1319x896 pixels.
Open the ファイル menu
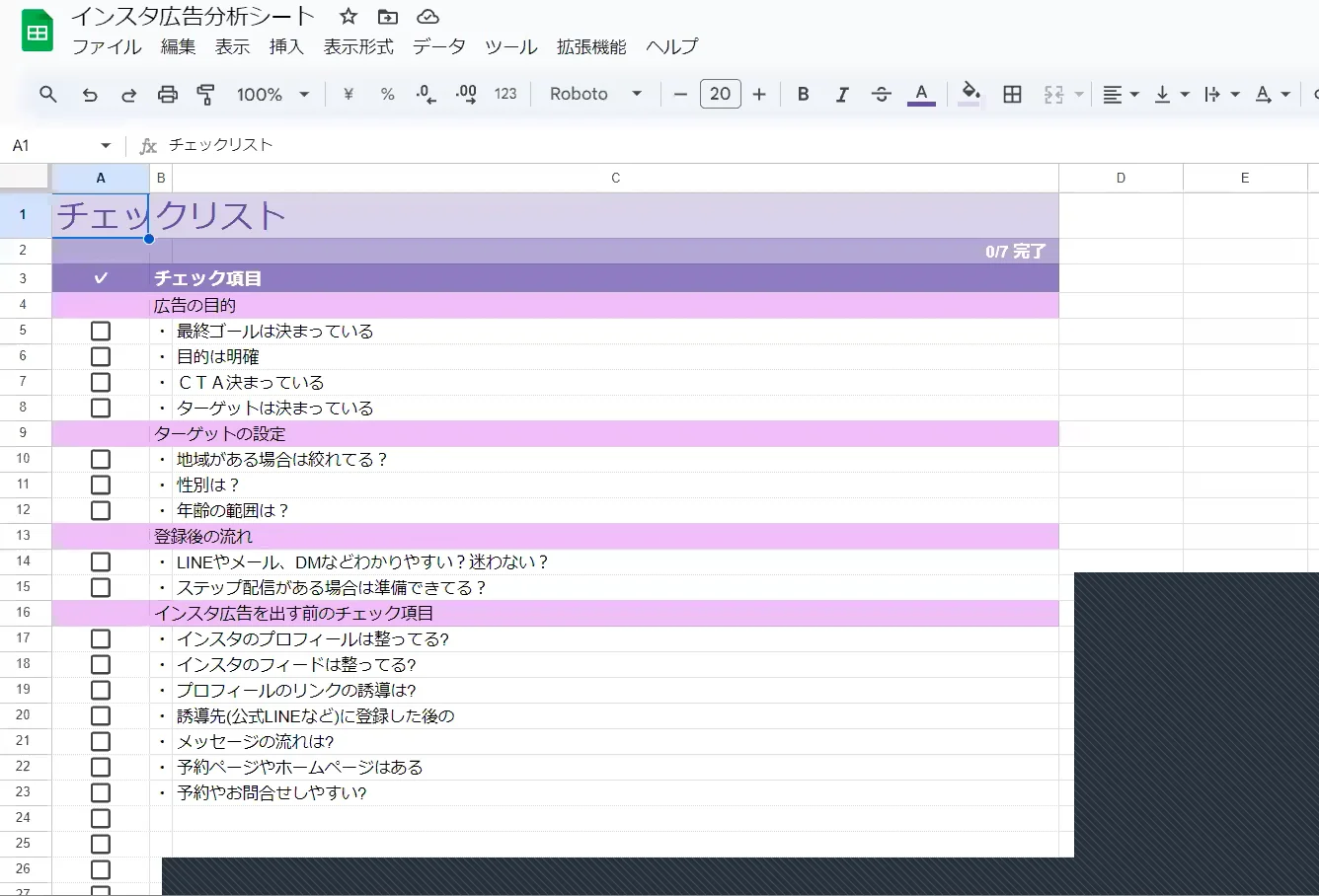(x=107, y=46)
